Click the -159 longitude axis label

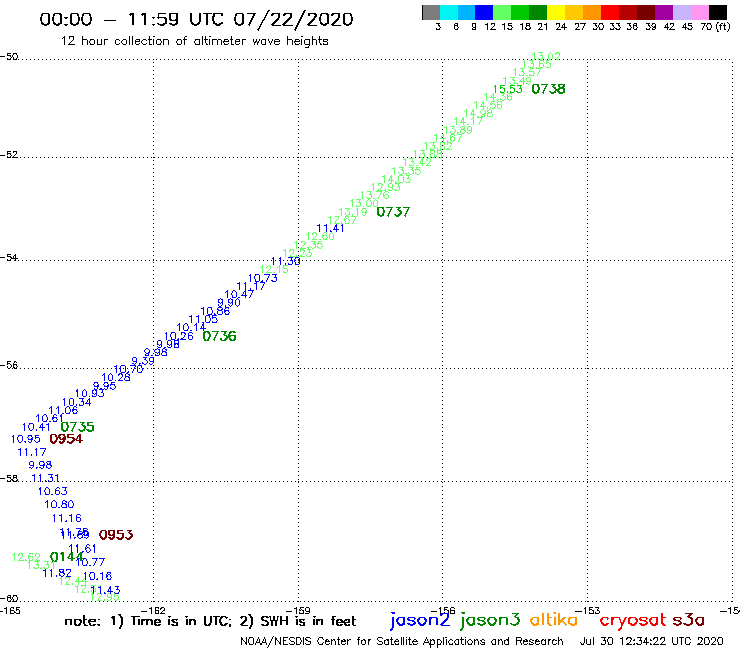[298, 611]
